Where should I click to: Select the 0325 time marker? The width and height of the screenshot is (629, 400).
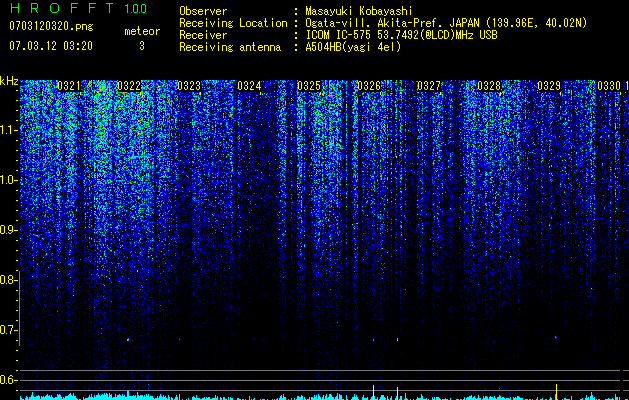[x=309, y=86]
